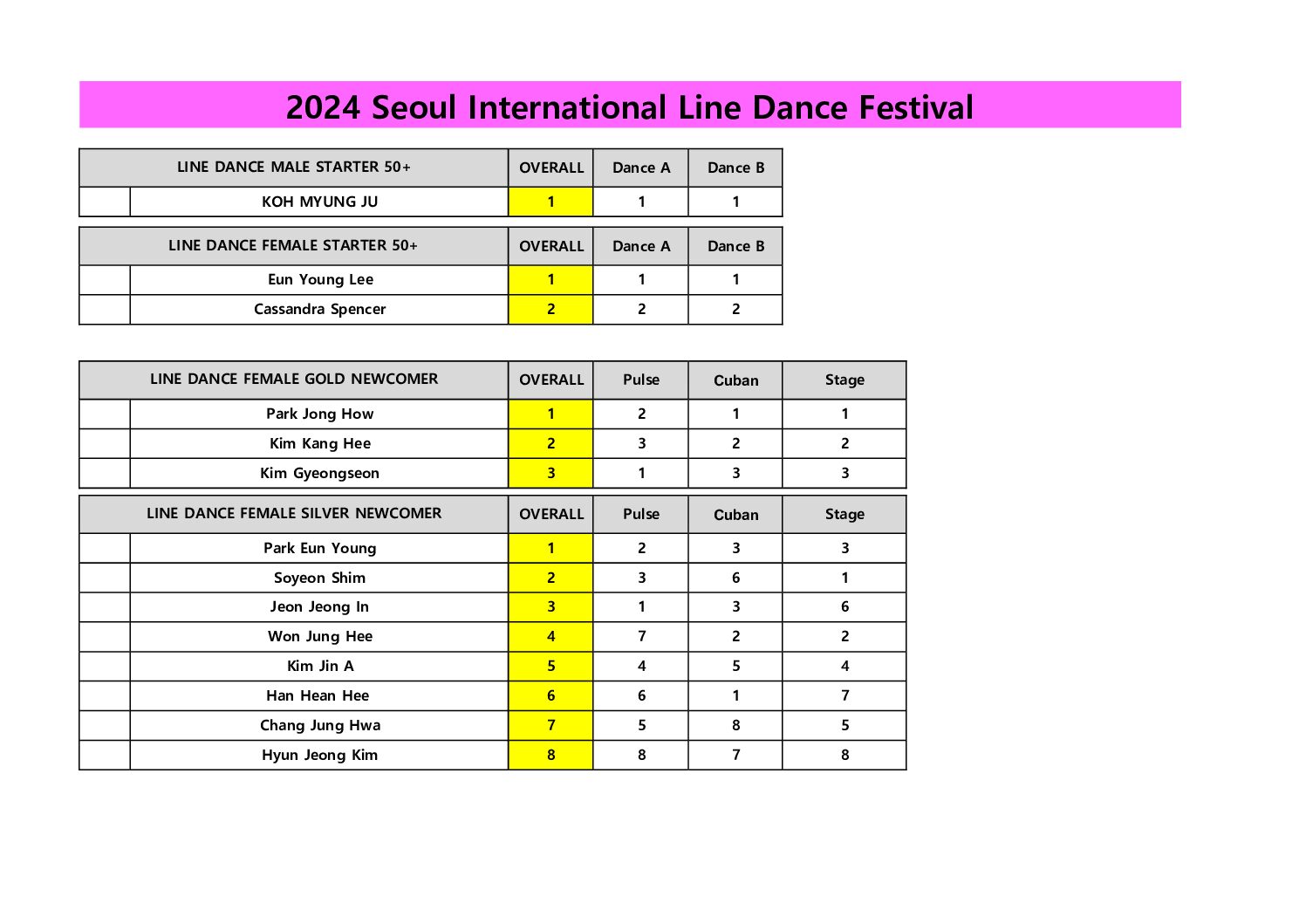Select the Kim Kang Hee name cell
This screenshot has height=924, width=1306.
pyautogui.click(x=319, y=444)
